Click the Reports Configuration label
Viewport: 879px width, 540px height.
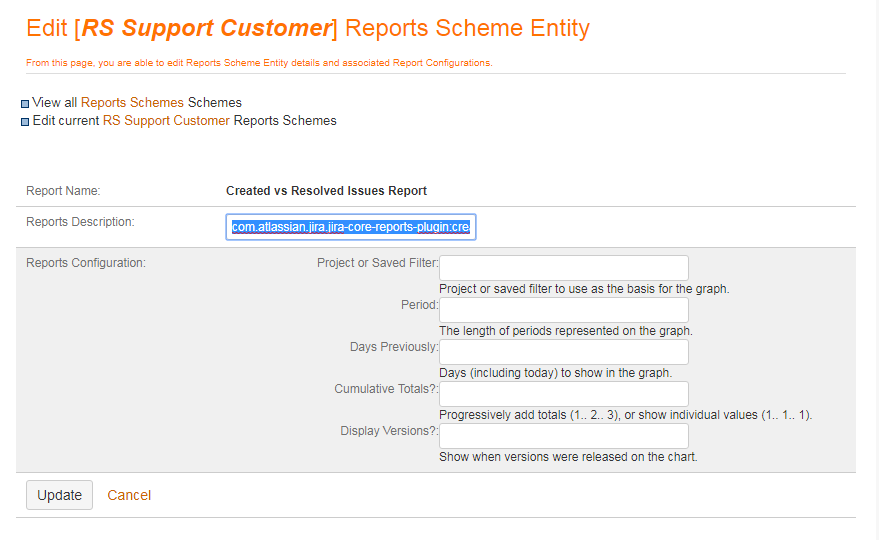pyautogui.click(x=86, y=263)
